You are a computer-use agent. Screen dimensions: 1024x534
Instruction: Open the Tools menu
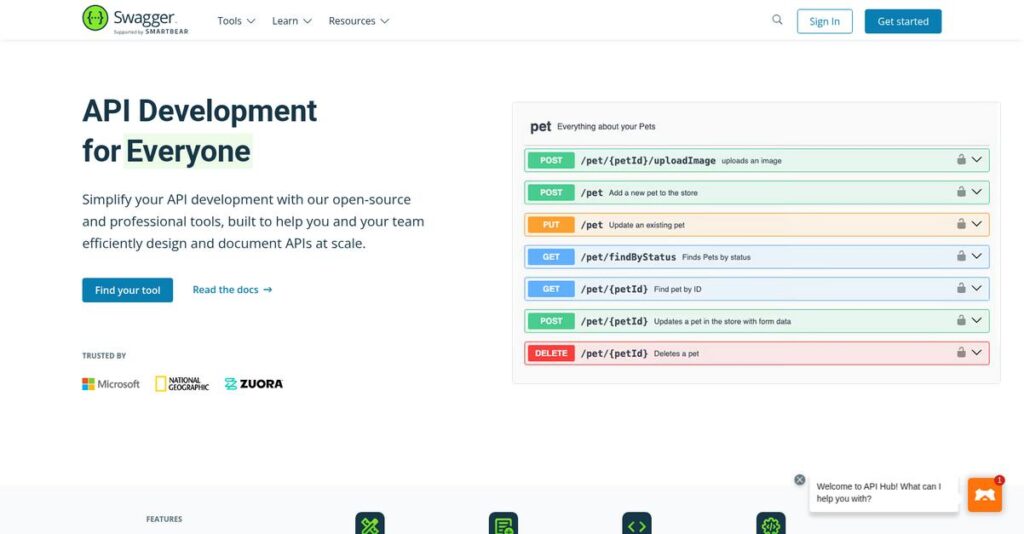pos(236,21)
